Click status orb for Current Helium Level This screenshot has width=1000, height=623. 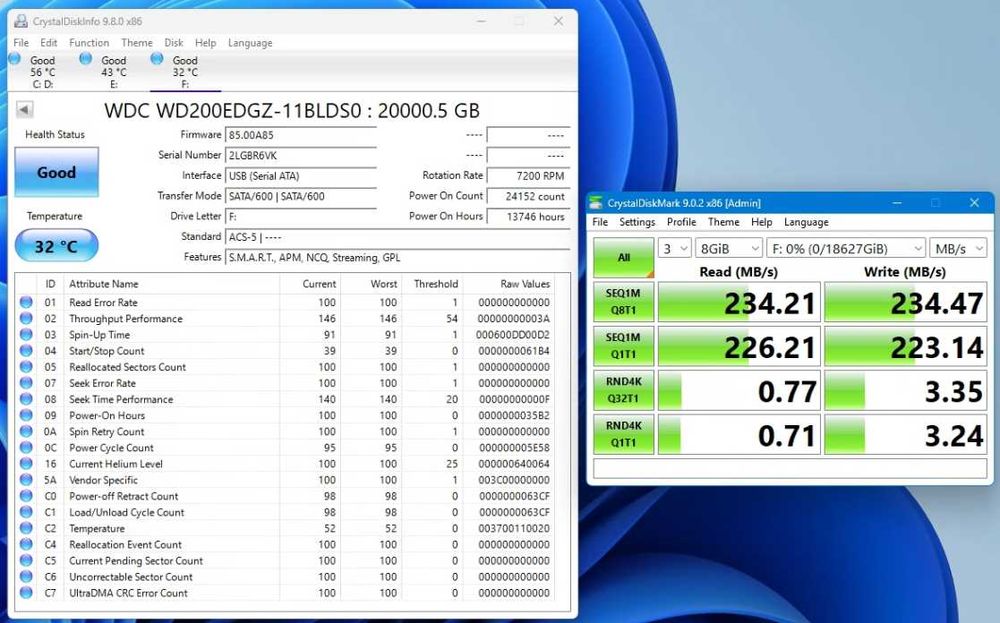26,464
